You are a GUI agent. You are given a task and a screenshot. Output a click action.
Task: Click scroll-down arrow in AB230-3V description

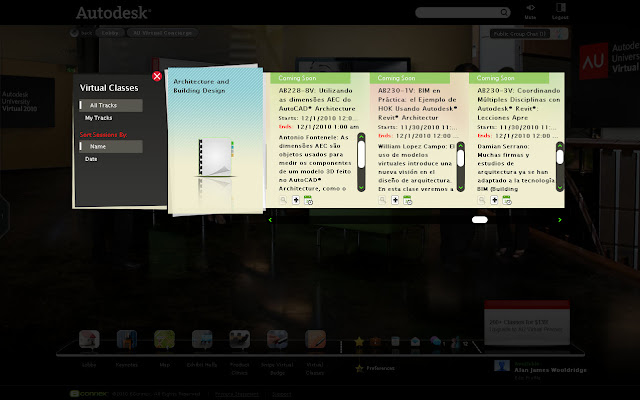pos(560,187)
